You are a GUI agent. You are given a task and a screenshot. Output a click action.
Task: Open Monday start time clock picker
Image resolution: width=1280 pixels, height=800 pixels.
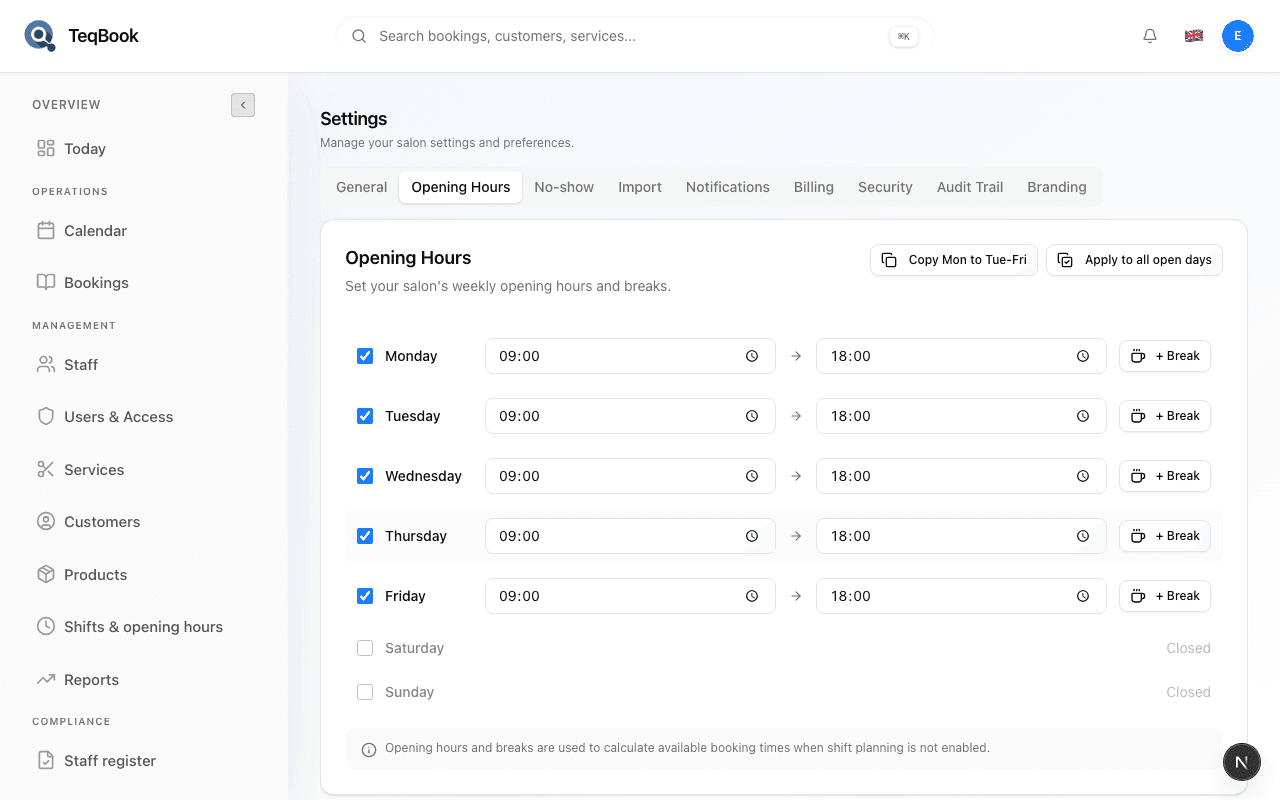click(x=752, y=356)
